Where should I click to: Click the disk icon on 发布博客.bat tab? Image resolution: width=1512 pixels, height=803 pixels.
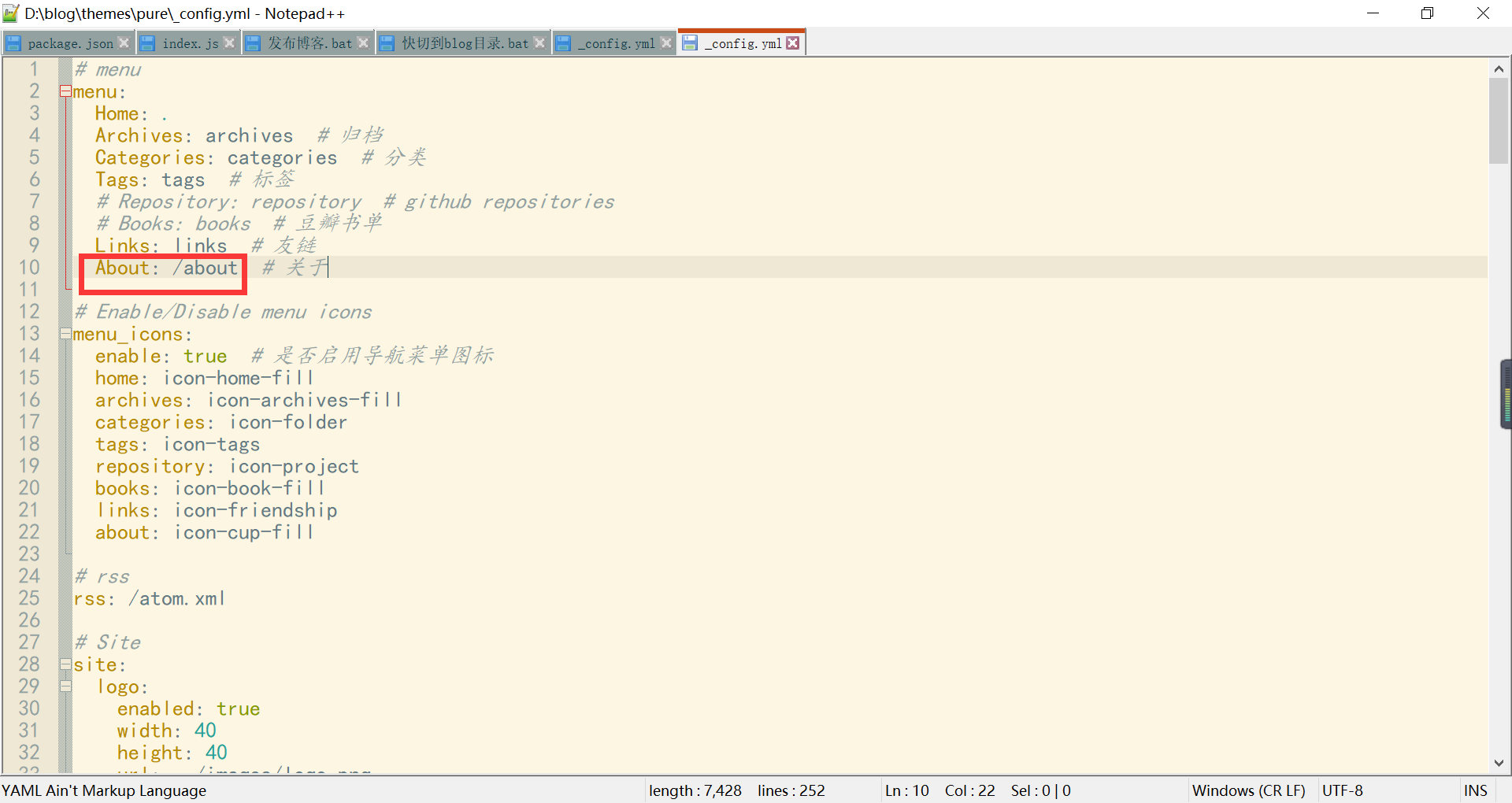pos(253,43)
